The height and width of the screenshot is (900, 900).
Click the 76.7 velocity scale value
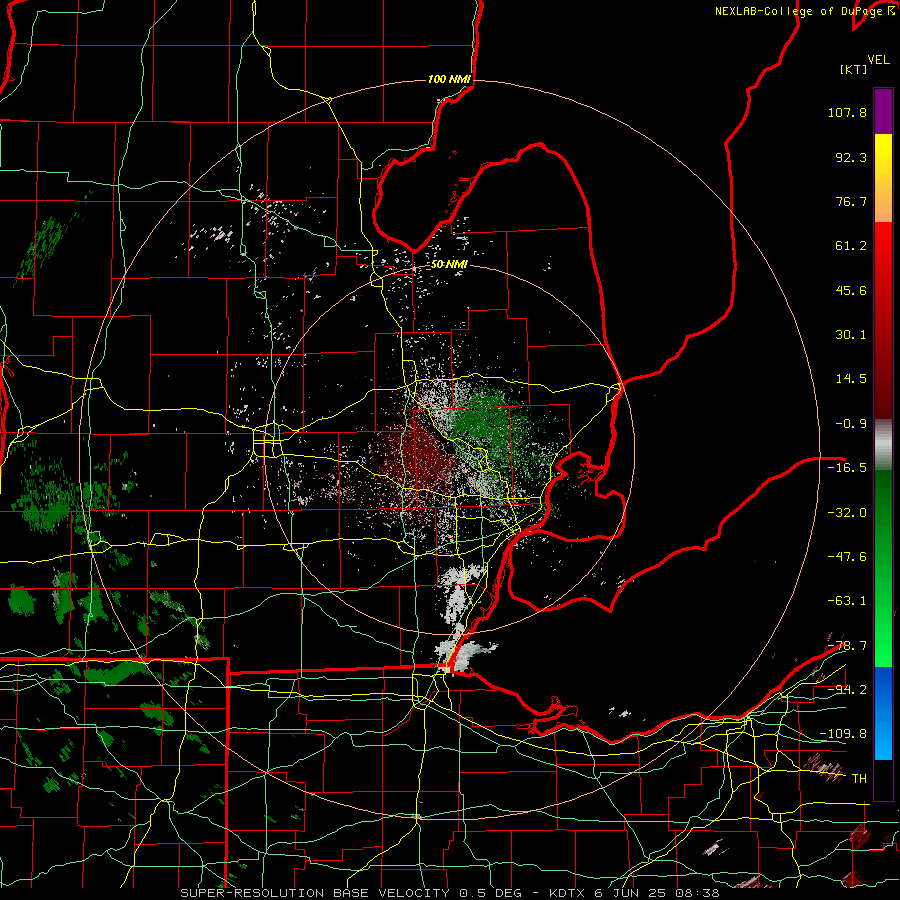click(x=851, y=201)
